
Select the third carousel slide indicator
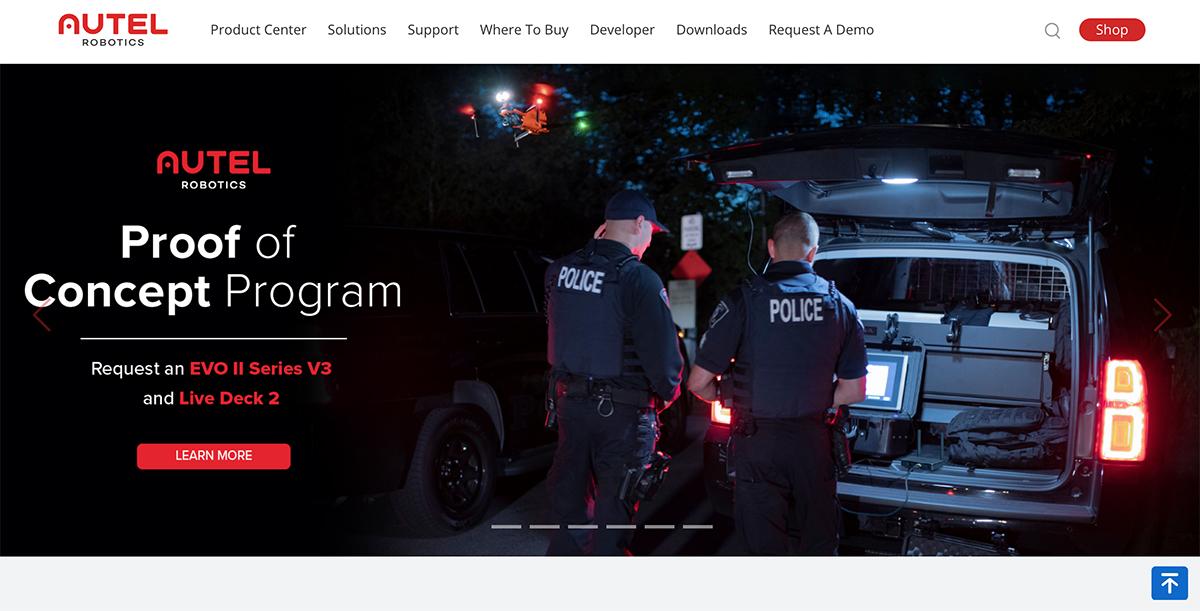[583, 526]
